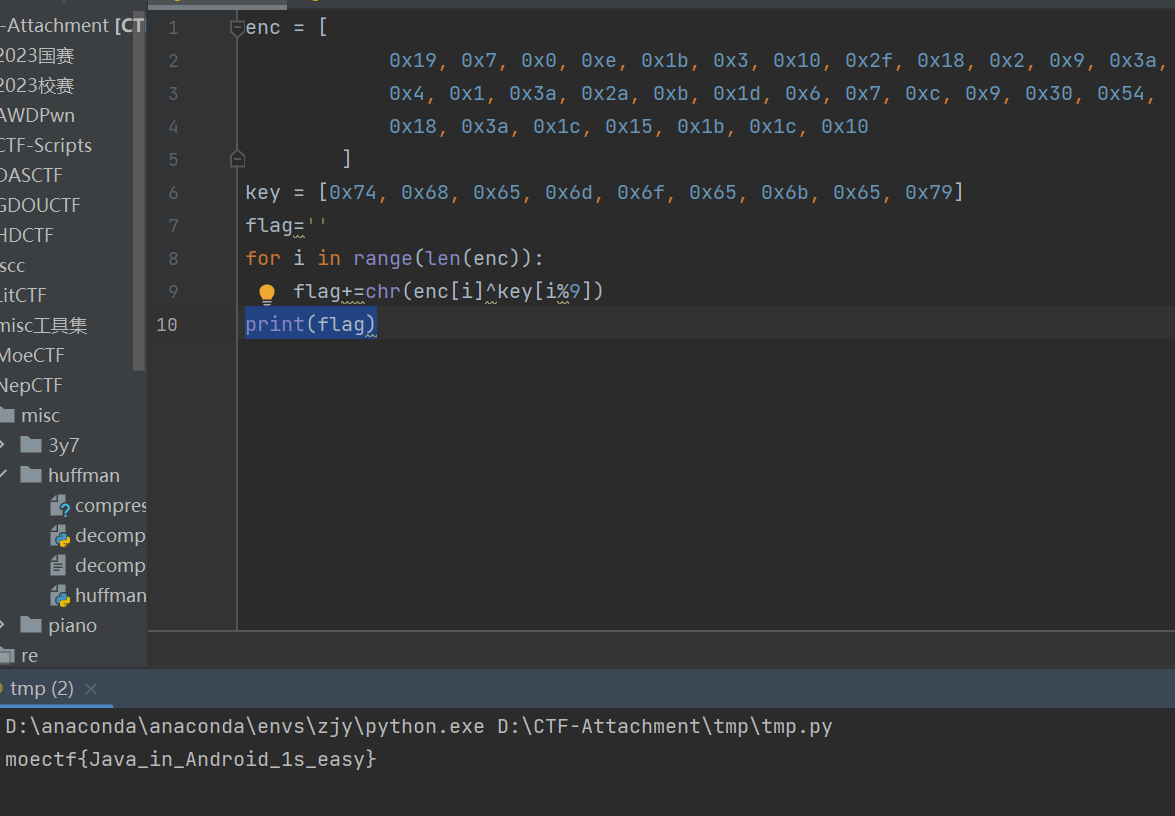Click the D:\CTF-Attachment\tmp\tmp.py path in console
This screenshot has width=1175, height=816.
[664, 727]
